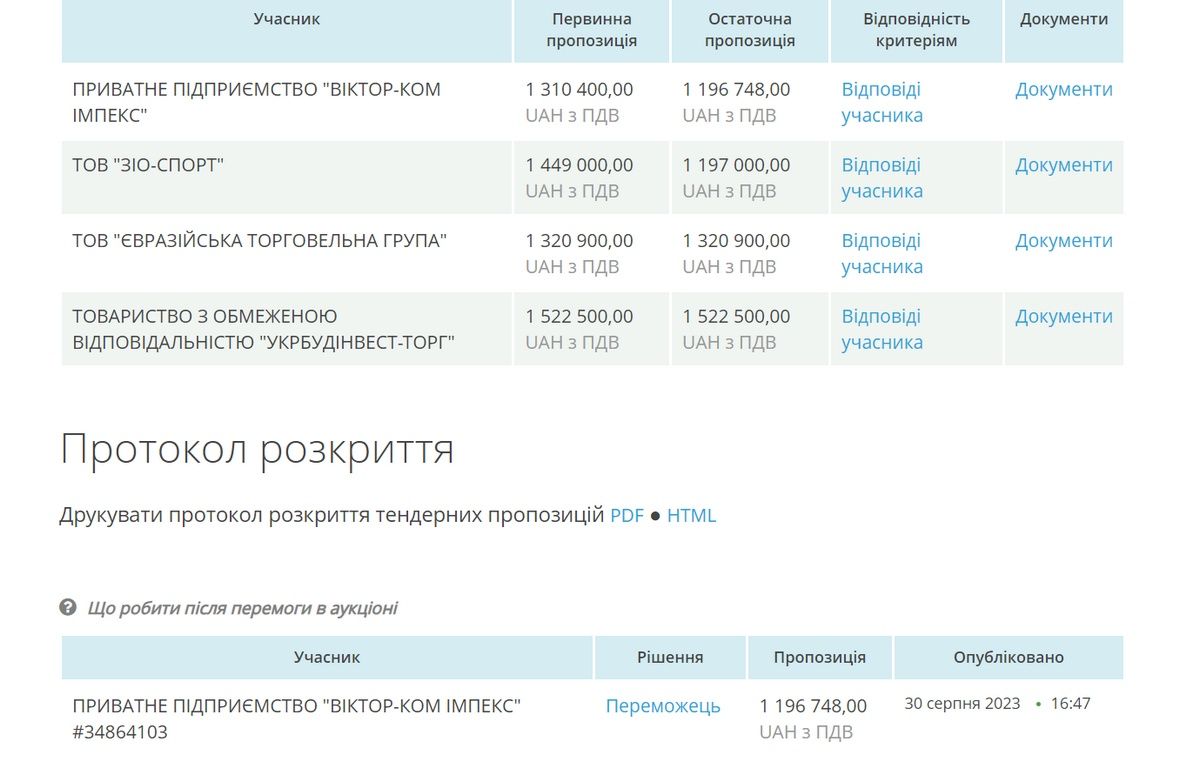Open 'Що робити після перемоги в аукціоні' link

[242, 608]
